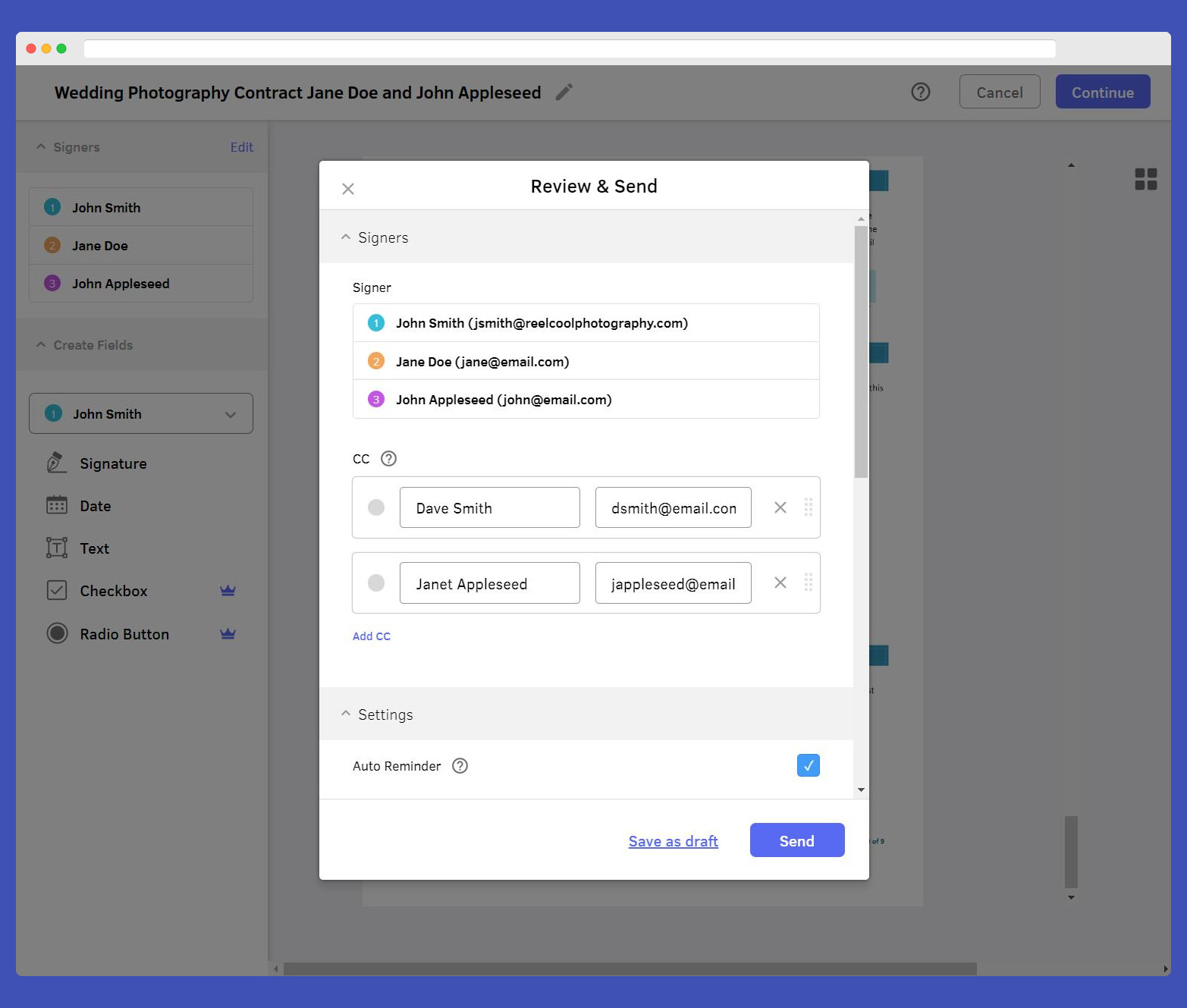Image resolution: width=1187 pixels, height=1008 pixels.
Task: Click the Save as draft link
Action: click(673, 841)
